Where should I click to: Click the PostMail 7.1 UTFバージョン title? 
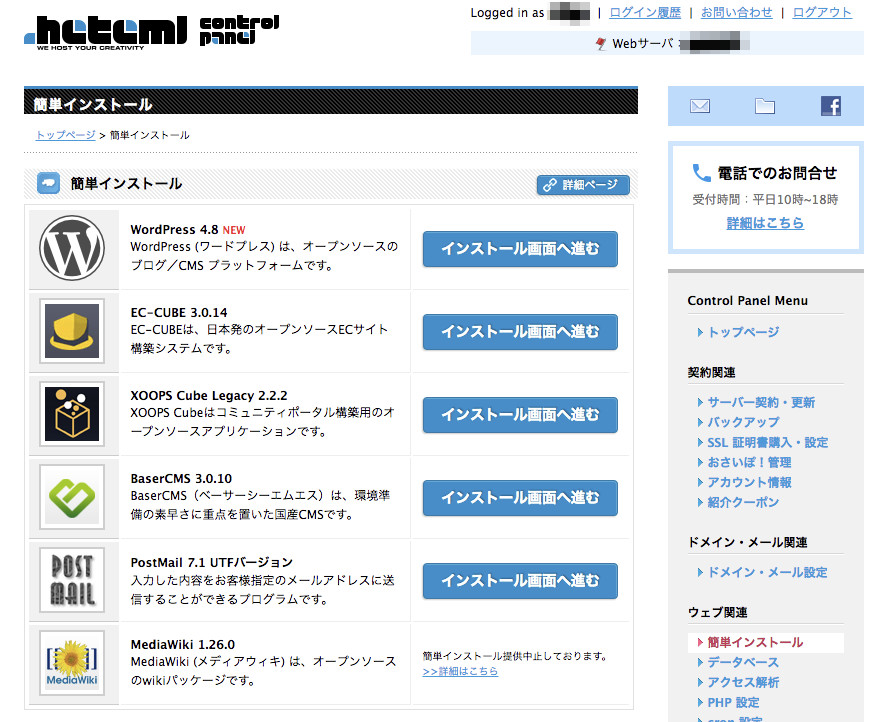point(211,562)
